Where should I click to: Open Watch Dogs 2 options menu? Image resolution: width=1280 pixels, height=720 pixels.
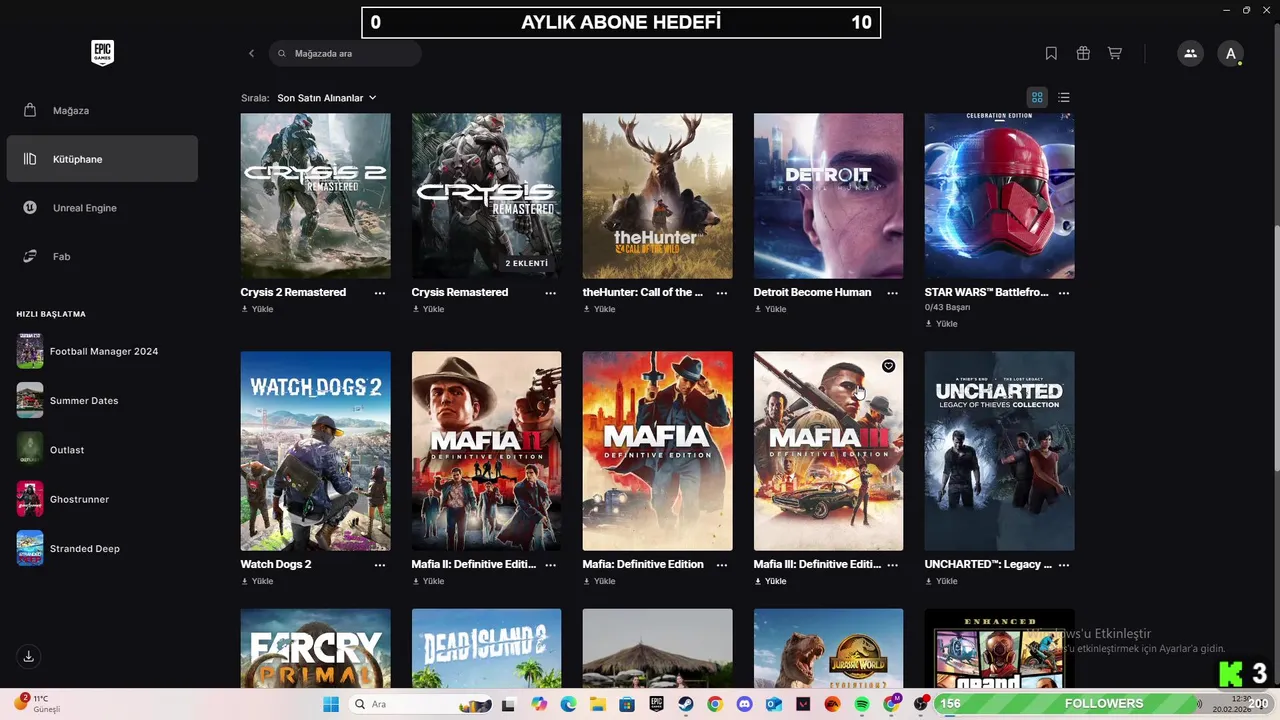point(380,565)
